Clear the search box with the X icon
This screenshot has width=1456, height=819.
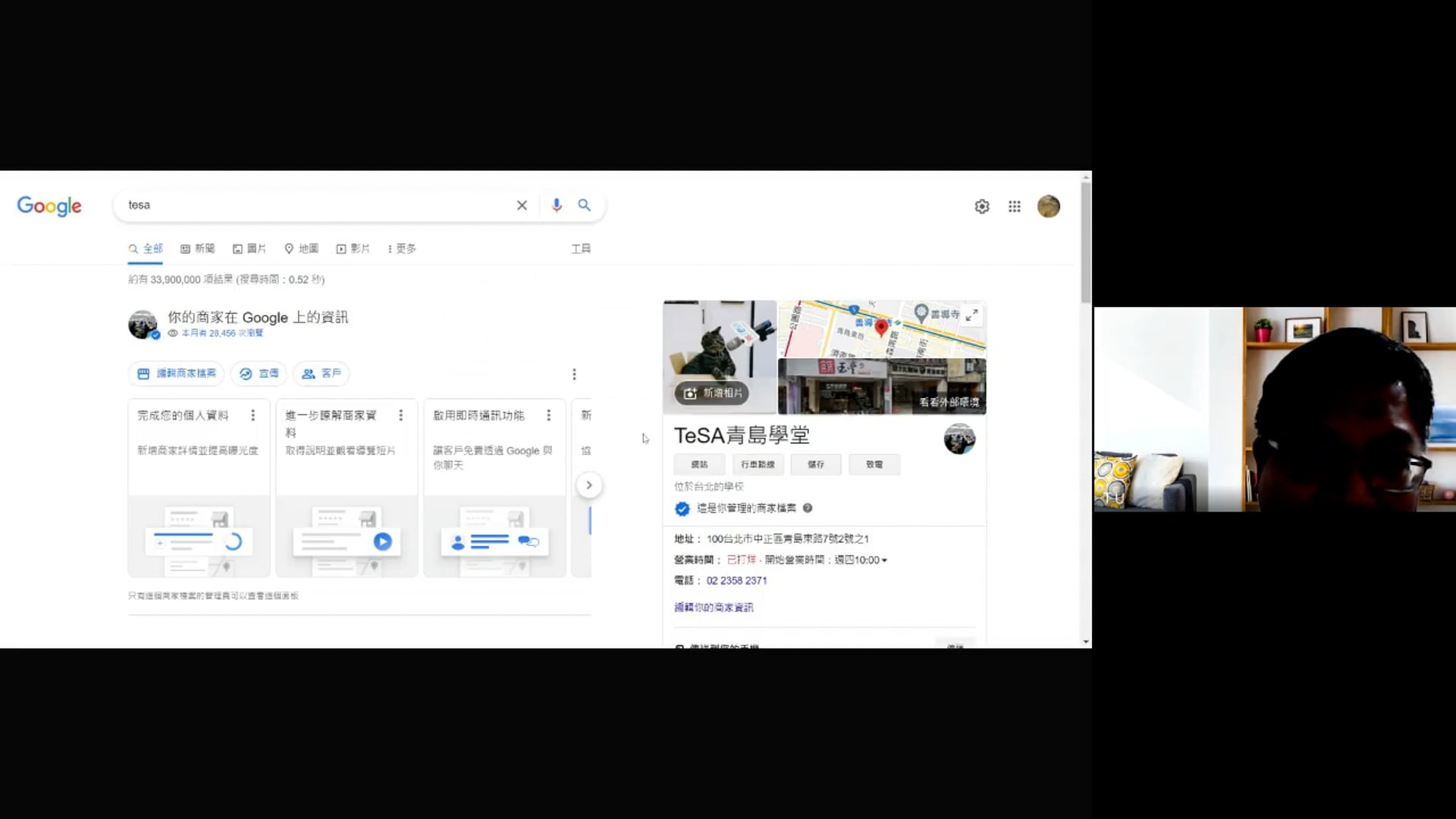[522, 206]
